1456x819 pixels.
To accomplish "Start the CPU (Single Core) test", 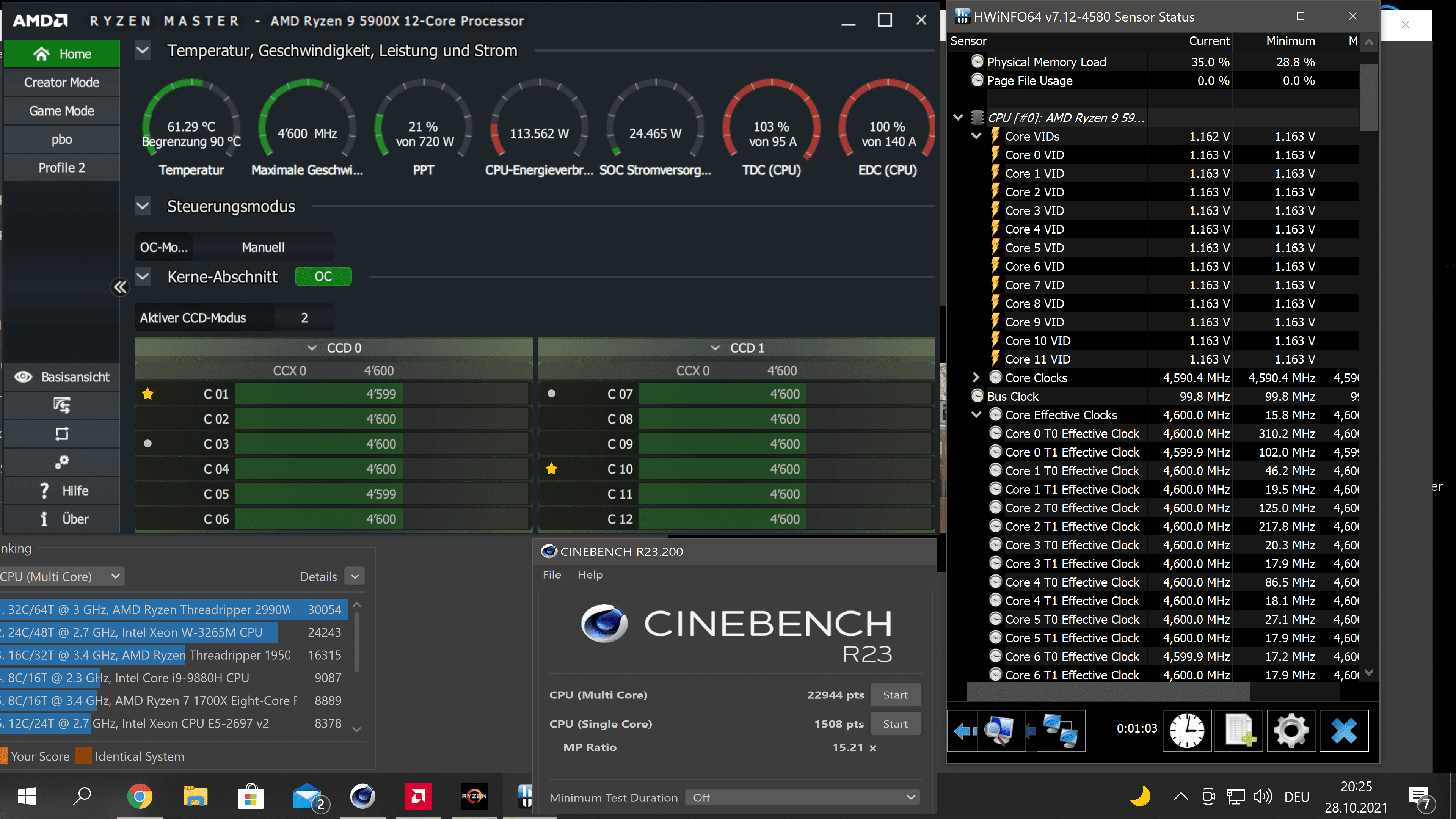I will click(895, 724).
